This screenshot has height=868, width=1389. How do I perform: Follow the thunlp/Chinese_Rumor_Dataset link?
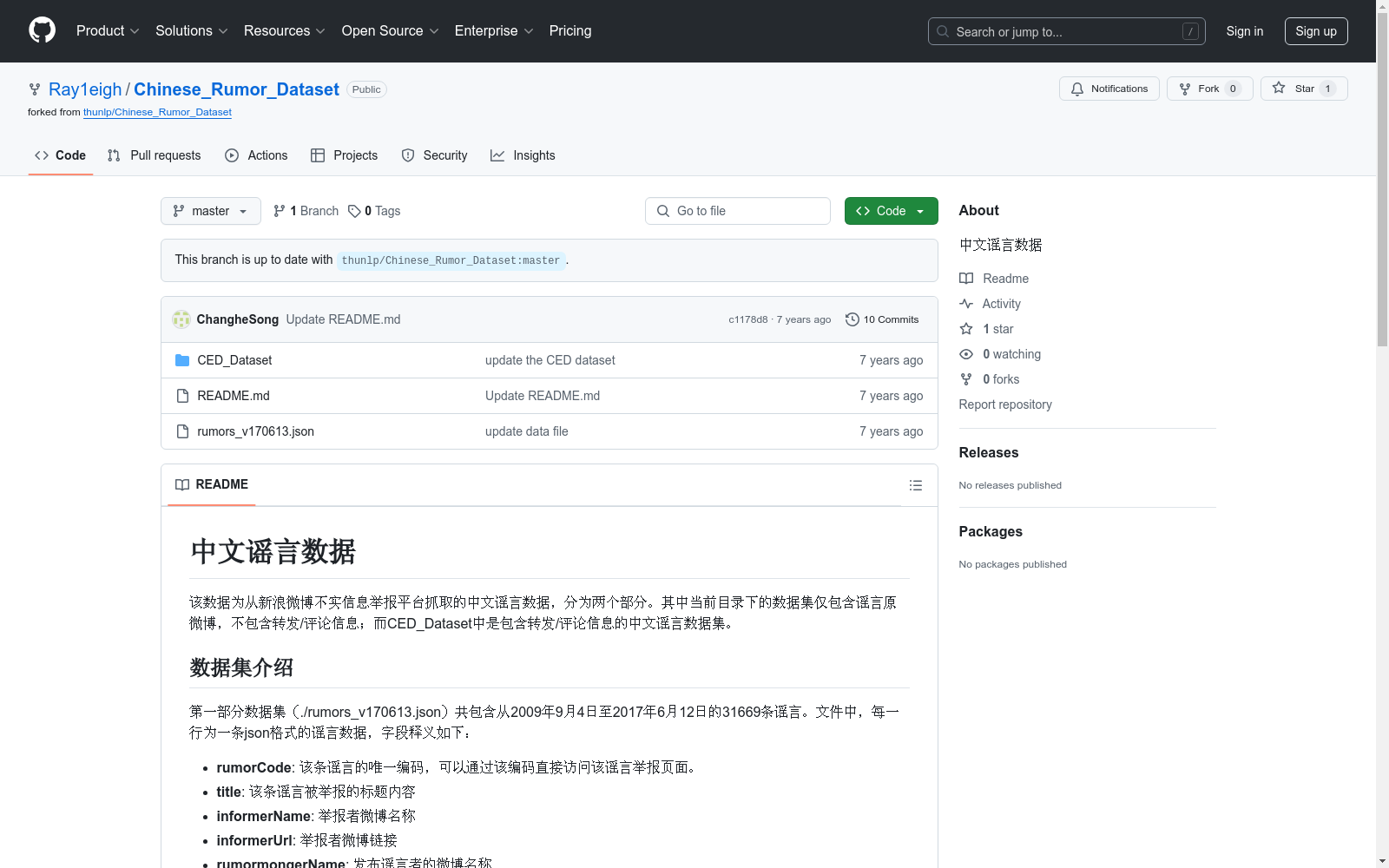click(x=157, y=112)
